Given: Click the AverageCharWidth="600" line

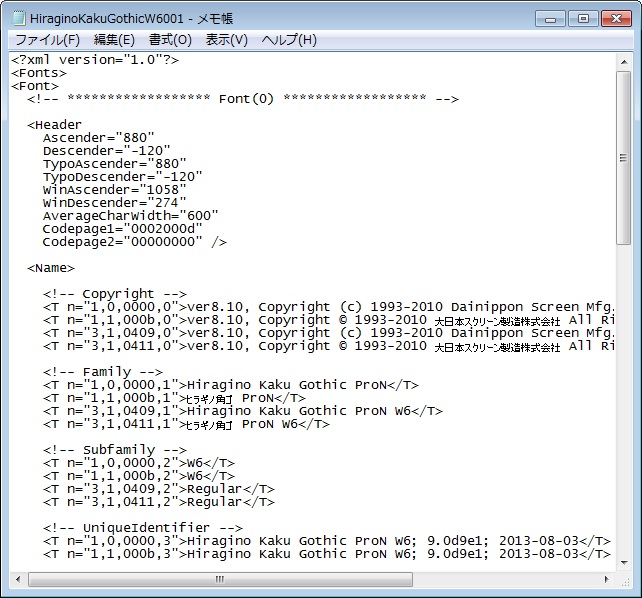Looking at the screenshot, I should (131, 216).
